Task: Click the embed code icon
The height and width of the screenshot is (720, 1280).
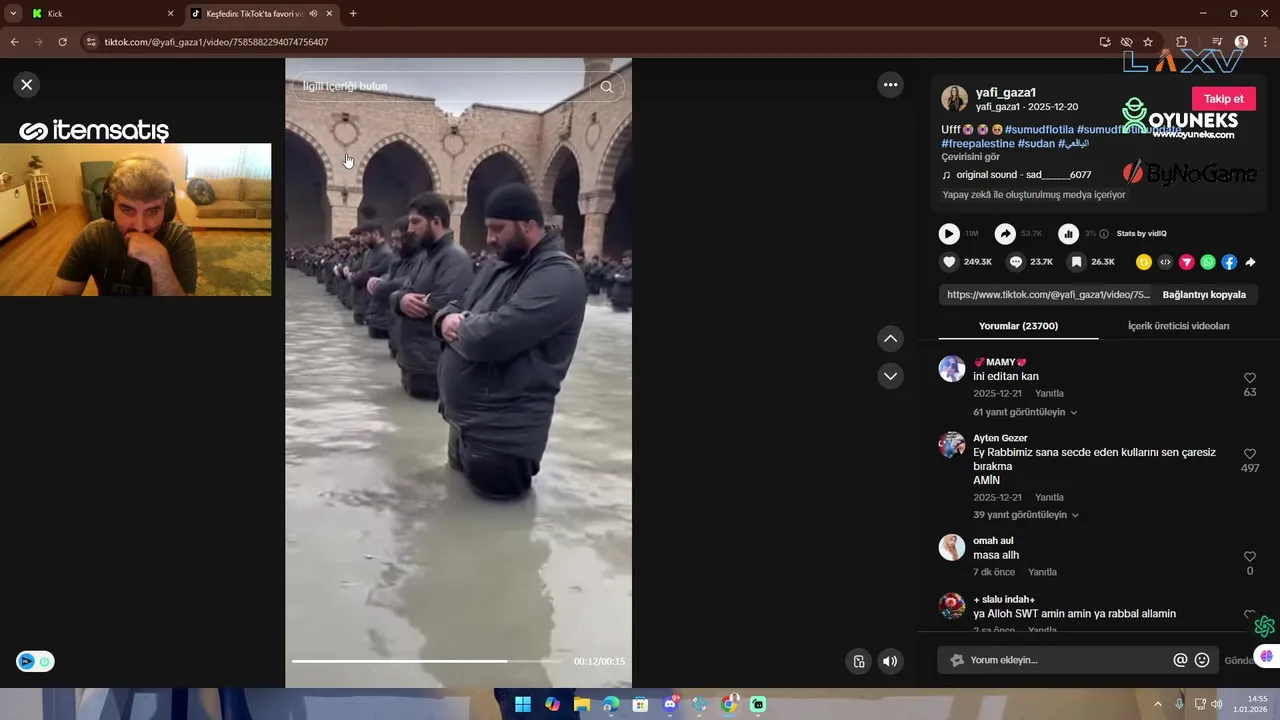Action: pyautogui.click(x=1165, y=262)
